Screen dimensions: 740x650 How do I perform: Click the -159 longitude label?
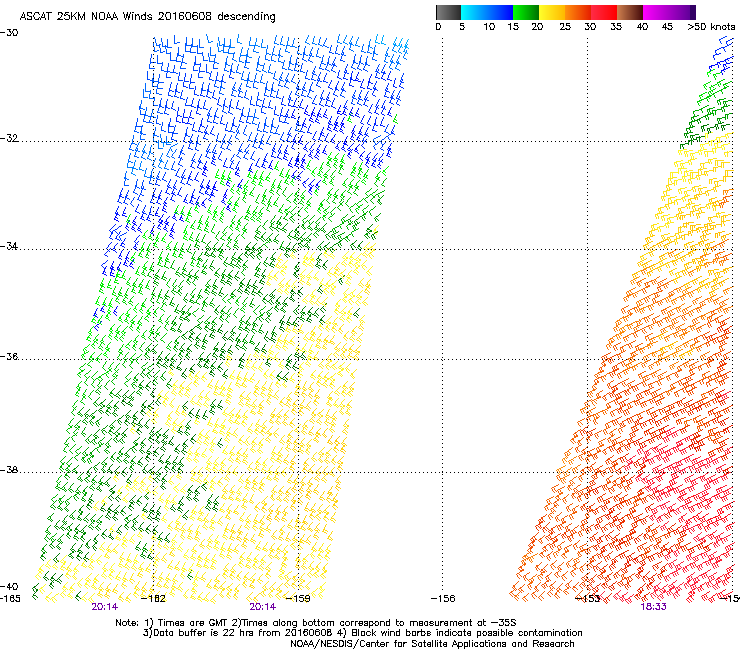tap(298, 599)
